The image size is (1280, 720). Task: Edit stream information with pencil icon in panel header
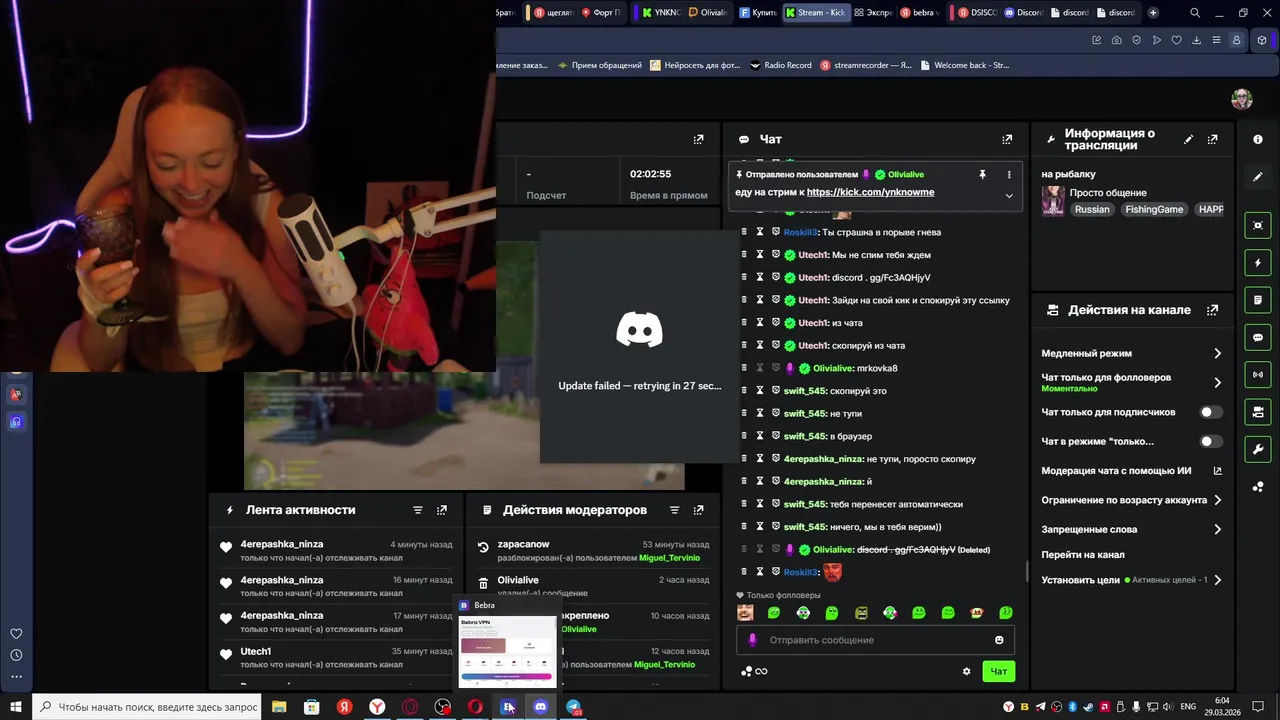[1188, 140]
